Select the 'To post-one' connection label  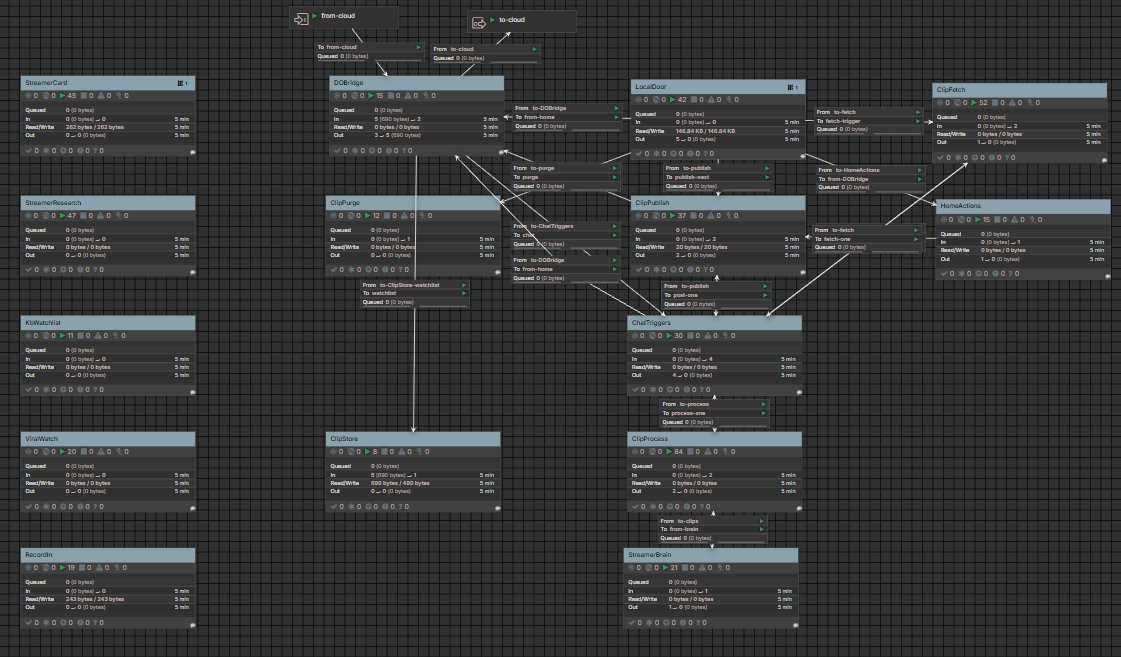(x=681, y=295)
